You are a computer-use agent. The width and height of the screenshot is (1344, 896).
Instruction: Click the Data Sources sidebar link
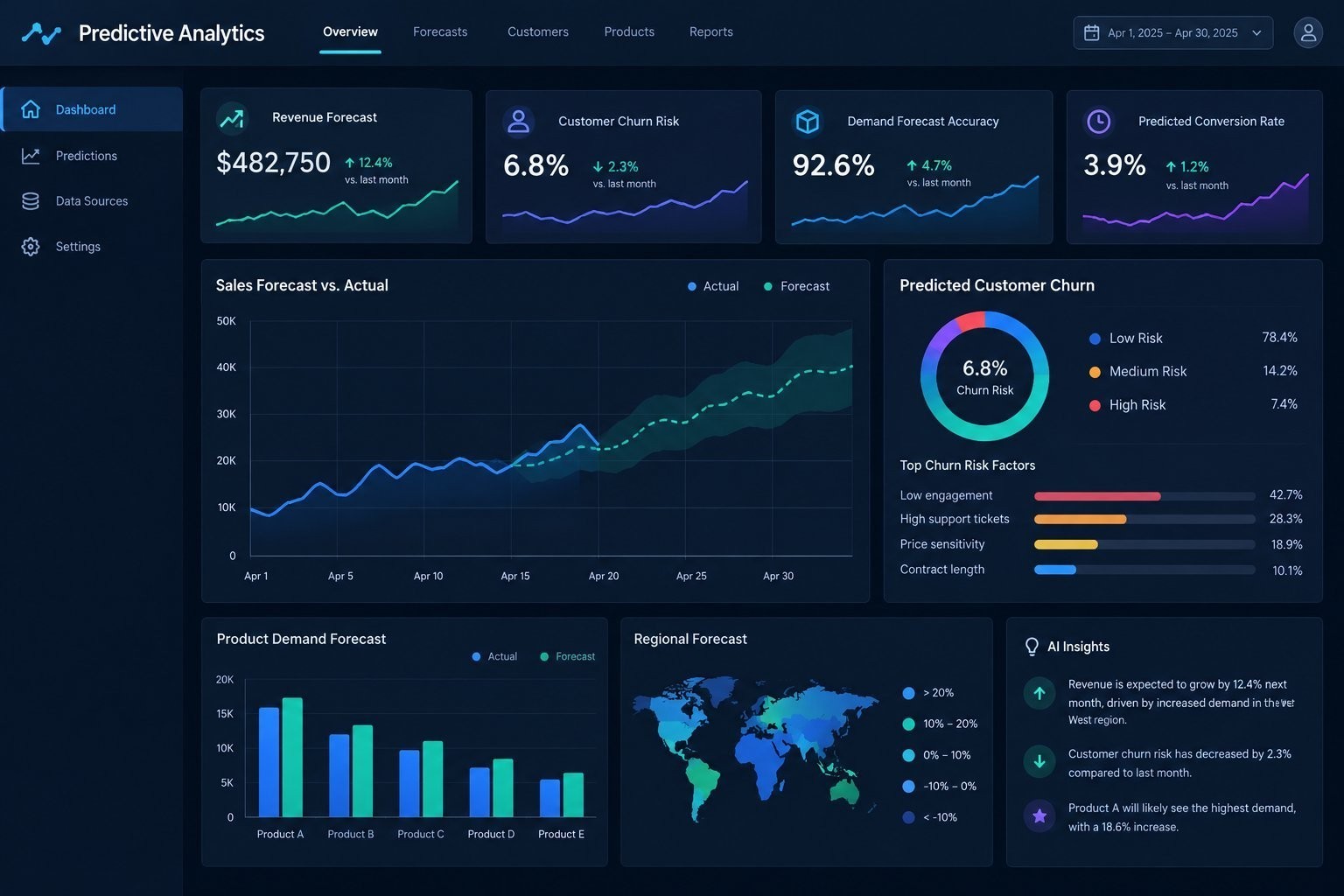(91, 201)
